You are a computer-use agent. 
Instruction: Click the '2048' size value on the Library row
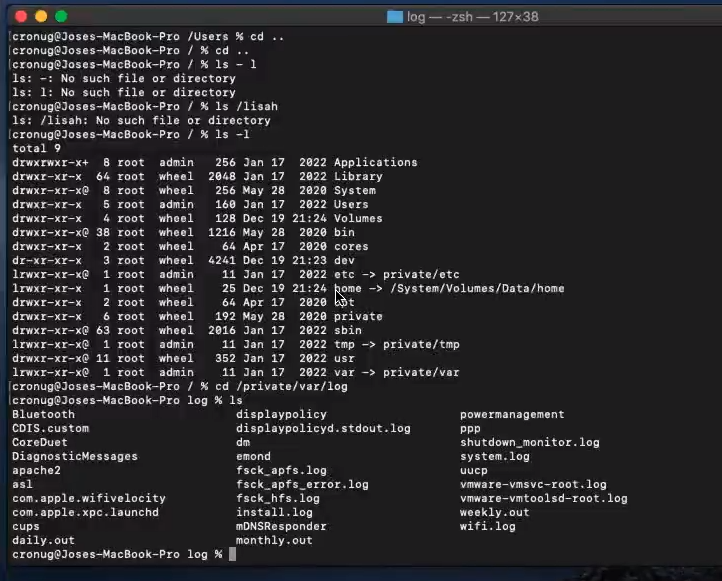click(x=221, y=176)
